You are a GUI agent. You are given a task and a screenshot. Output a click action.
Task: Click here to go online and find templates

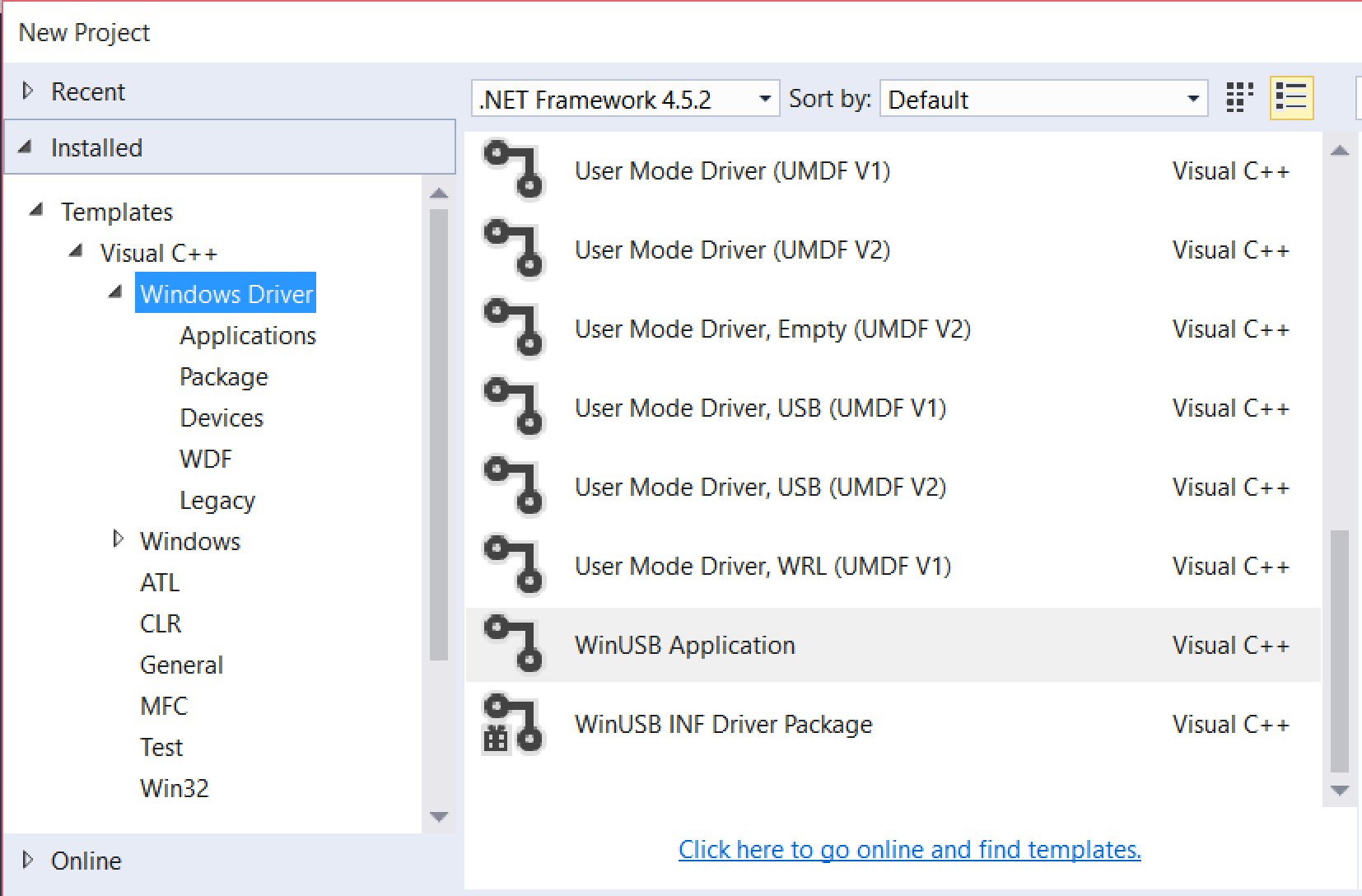(910, 849)
